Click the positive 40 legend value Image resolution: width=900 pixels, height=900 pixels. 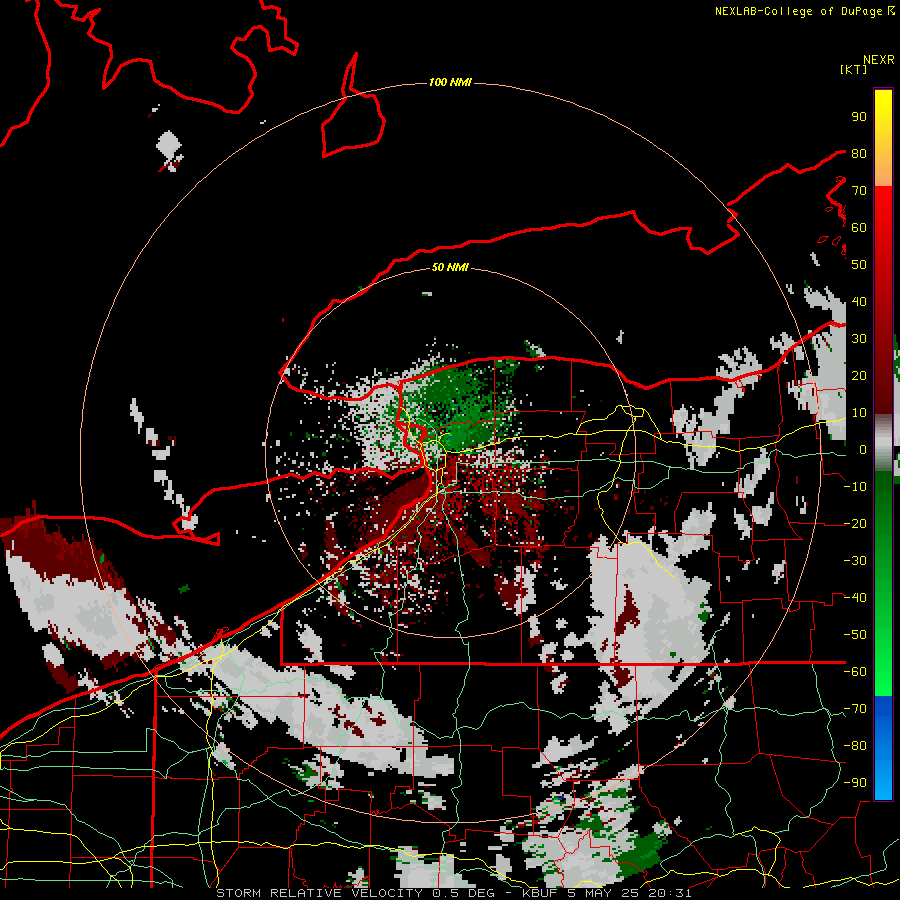859,302
